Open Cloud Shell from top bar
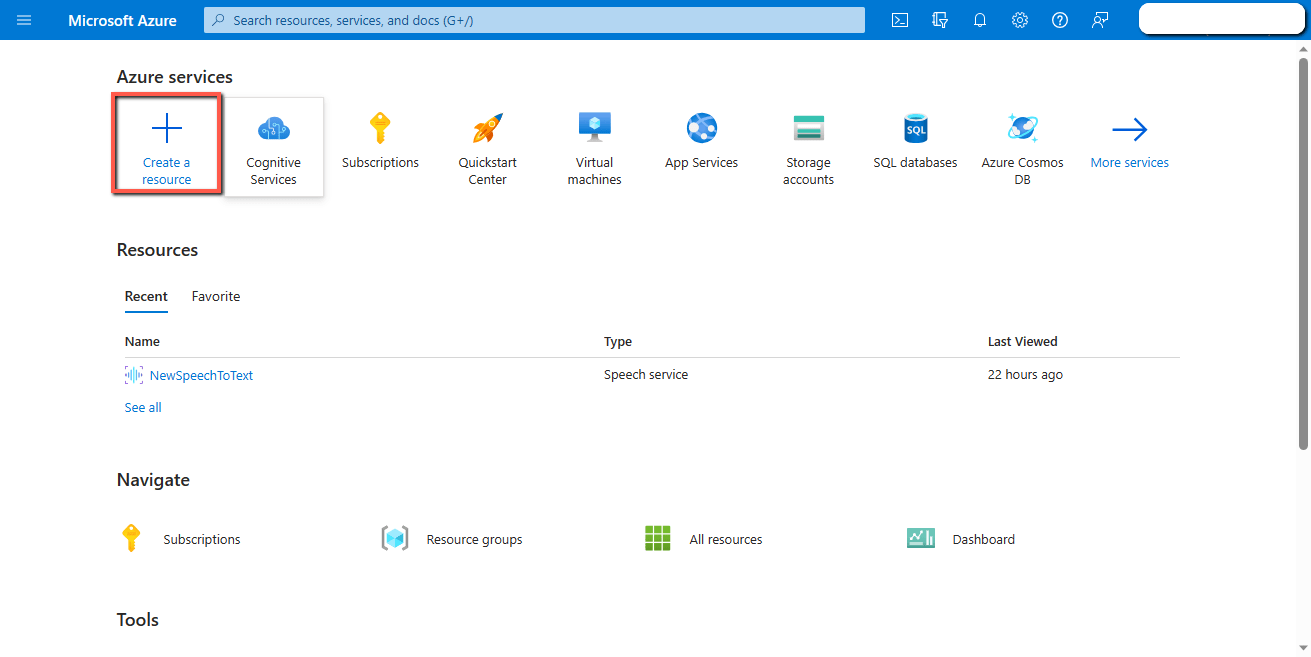 point(900,20)
